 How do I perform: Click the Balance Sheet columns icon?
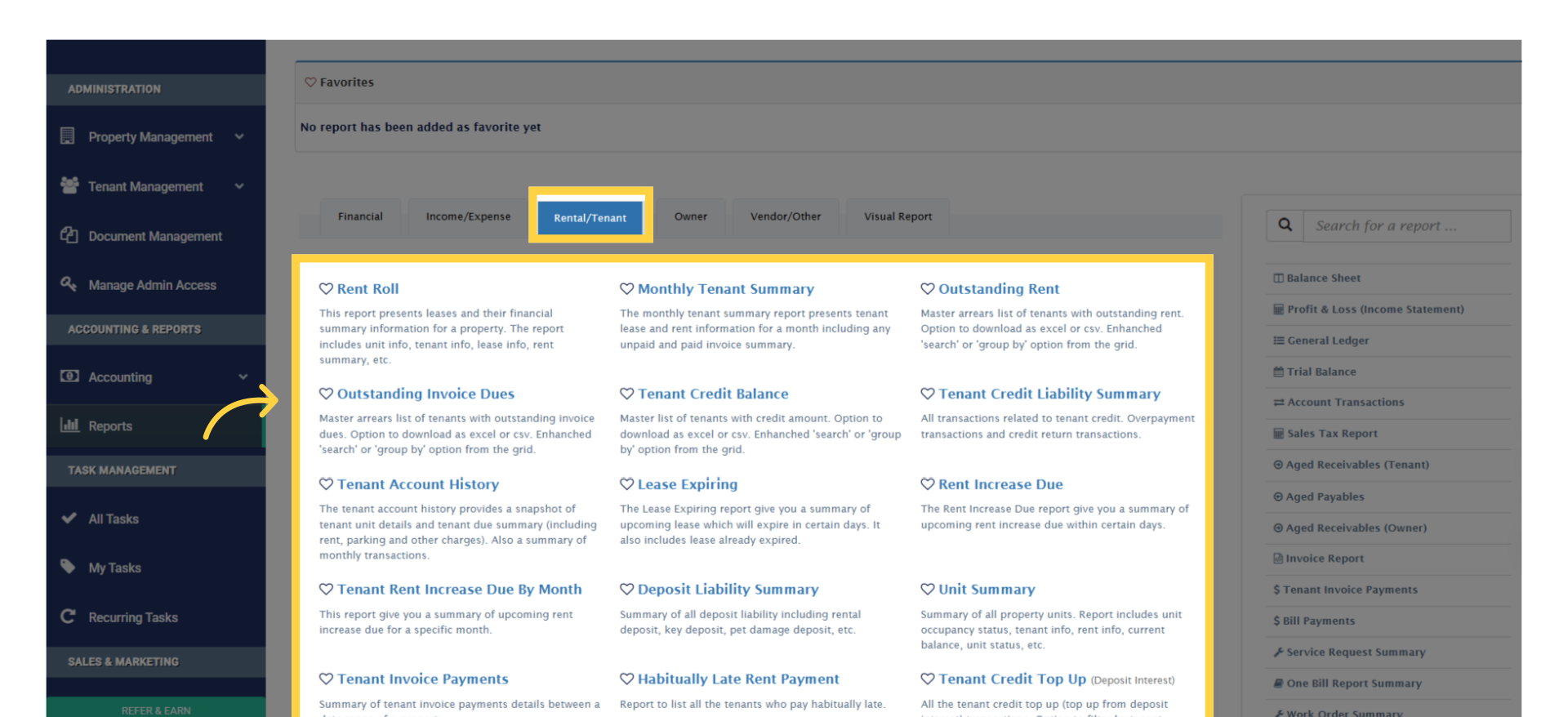tap(1278, 278)
